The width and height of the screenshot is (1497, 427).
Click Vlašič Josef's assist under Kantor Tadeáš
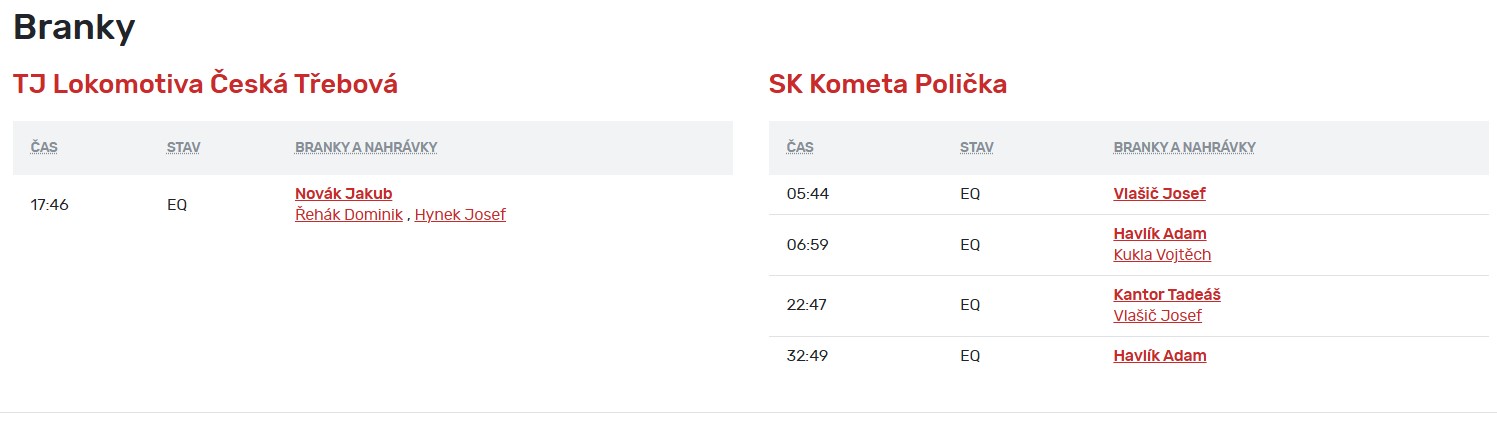1157,316
